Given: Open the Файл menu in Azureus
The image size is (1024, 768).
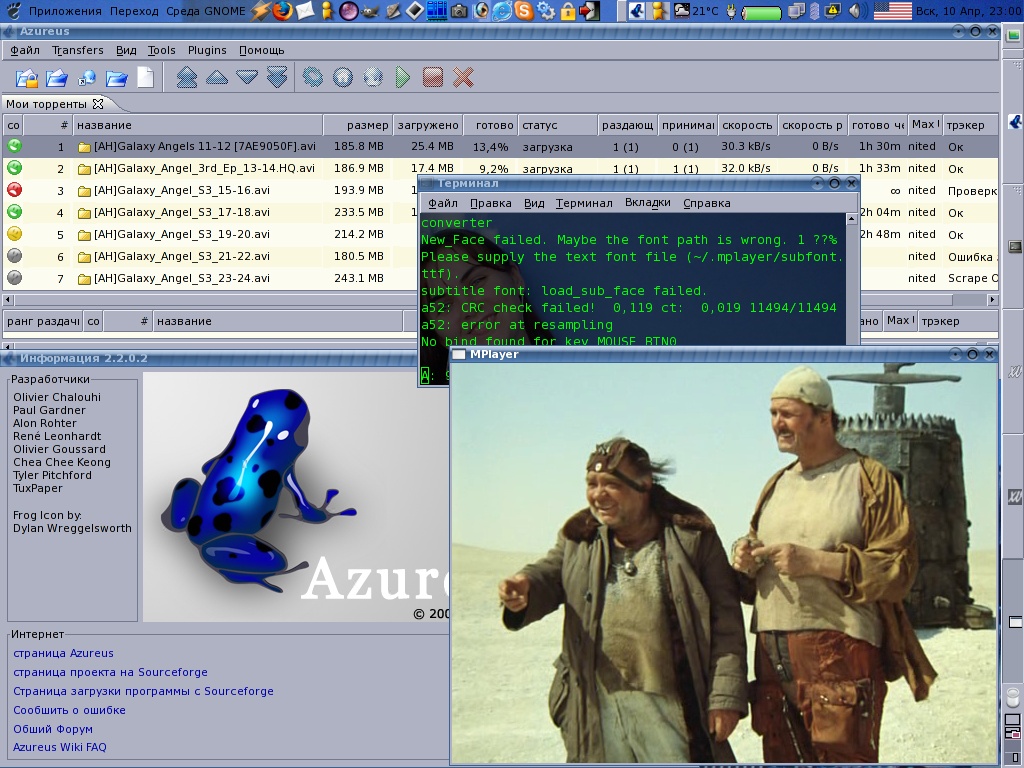Looking at the screenshot, I should click(x=25, y=50).
